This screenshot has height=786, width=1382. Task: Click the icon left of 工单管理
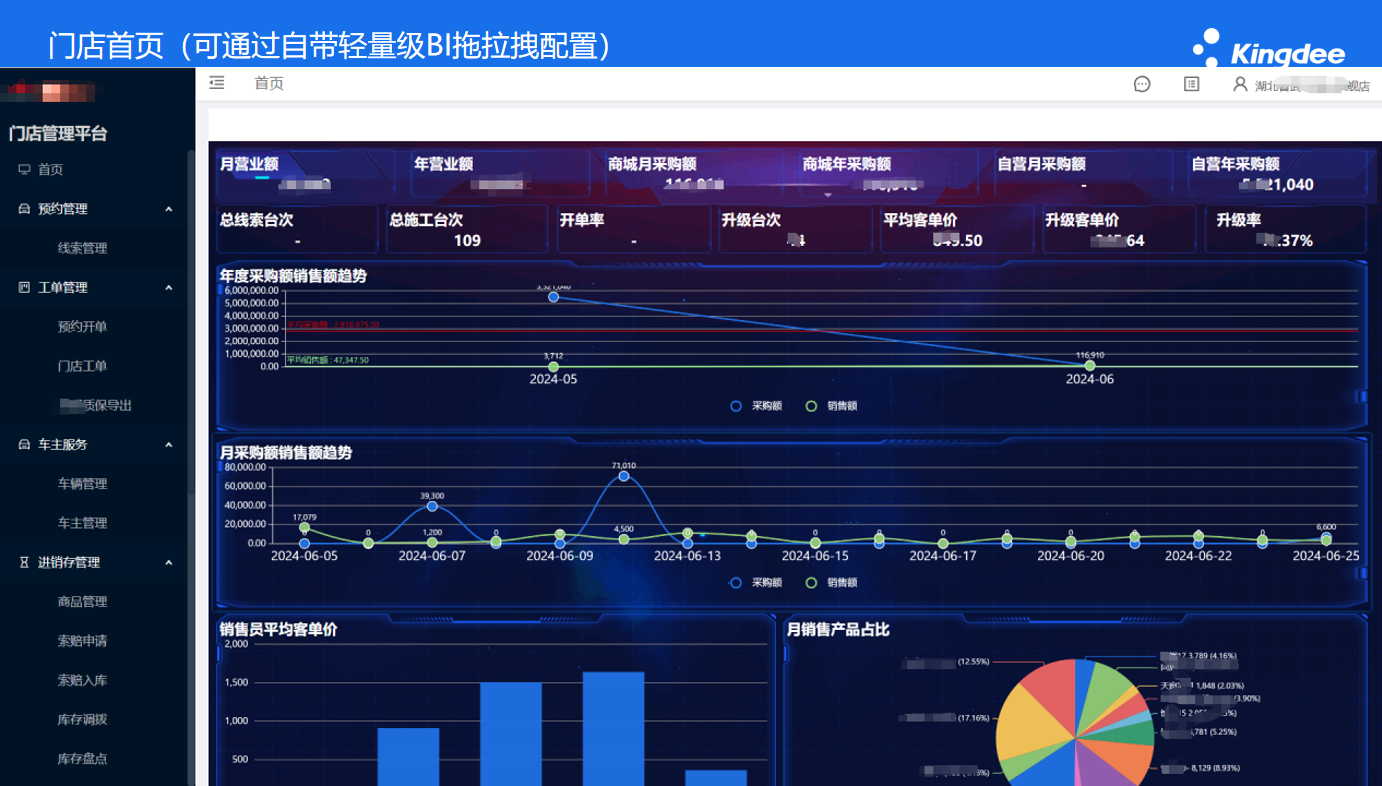click(24, 288)
